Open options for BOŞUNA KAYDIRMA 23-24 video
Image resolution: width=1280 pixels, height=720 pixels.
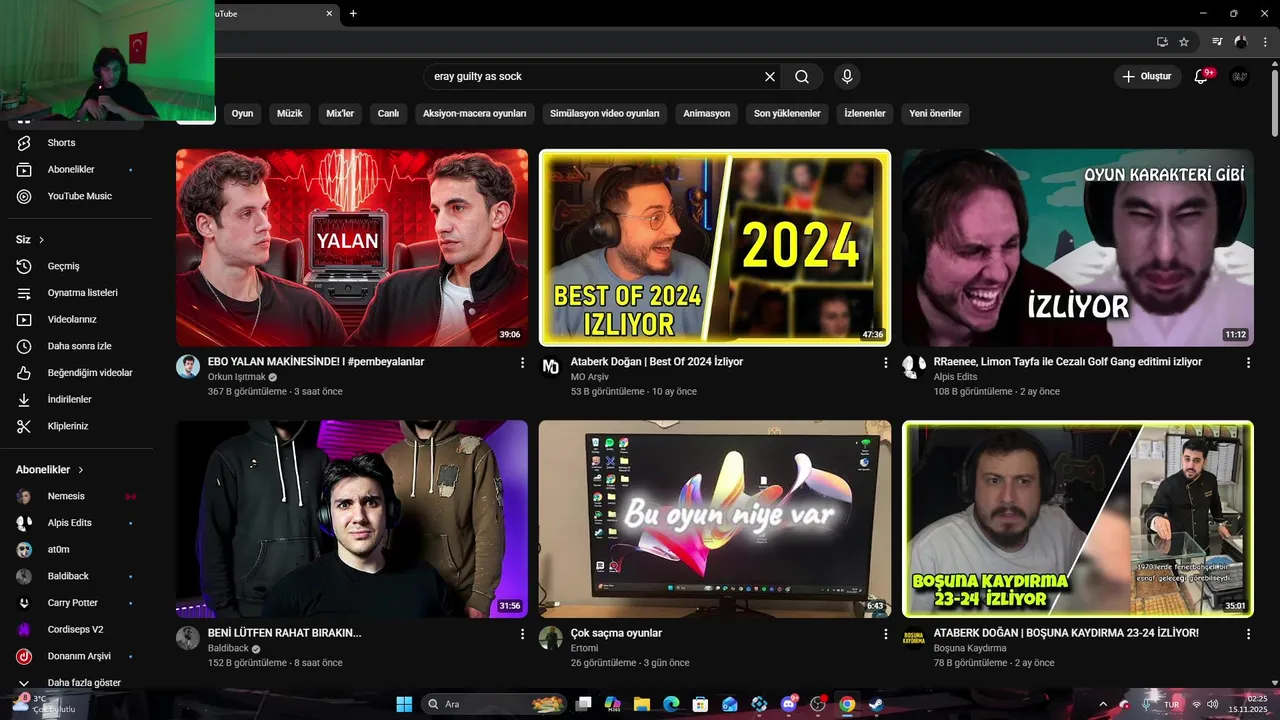click(1248, 634)
